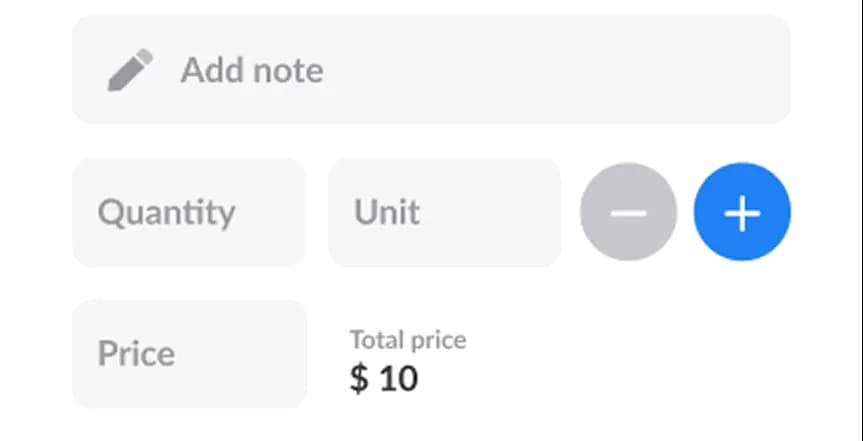Screen dimensions: 863x441
Task: Click into the Quantity field
Action: (x=188, y=212)
